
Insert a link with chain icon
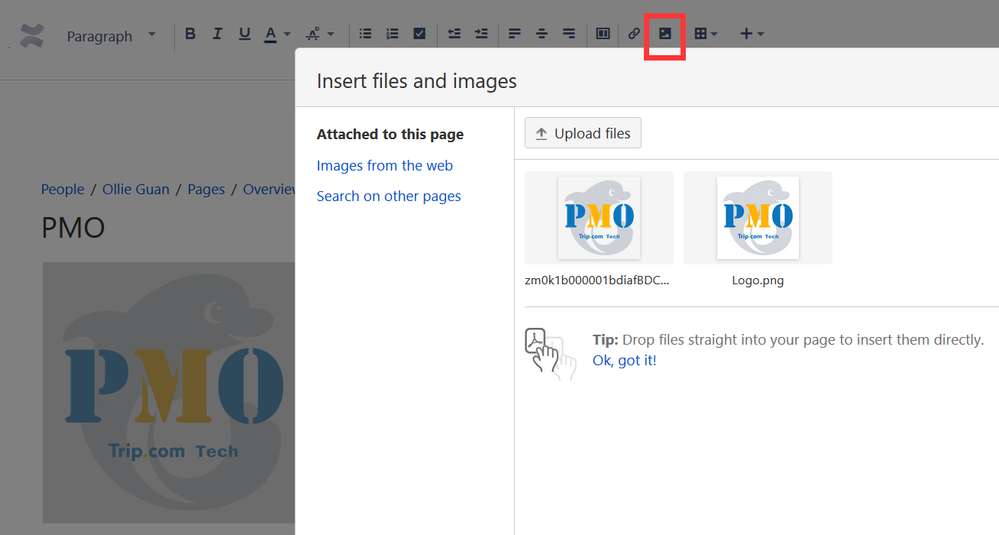pyautogui.click(x=633, y=34)
